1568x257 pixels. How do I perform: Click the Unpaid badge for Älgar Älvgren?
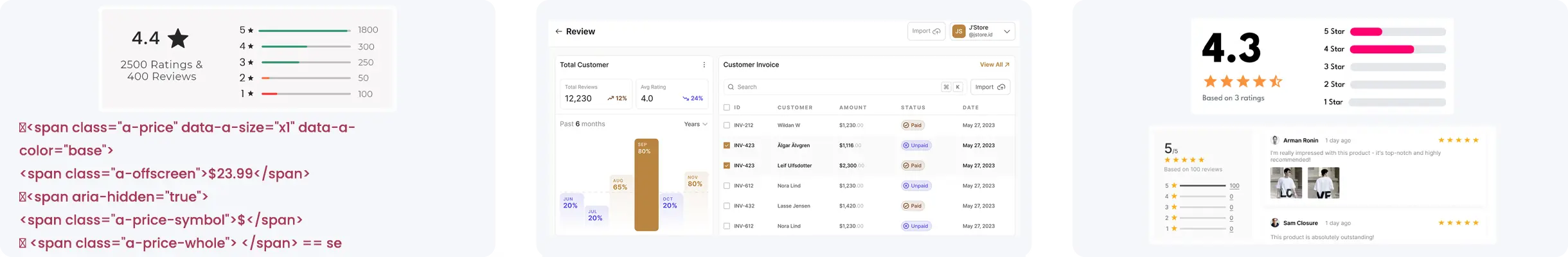pyautogui.click(x=916, y=145)
